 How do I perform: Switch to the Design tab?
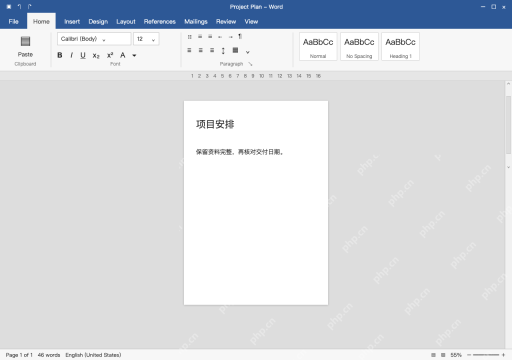[98, 22]
